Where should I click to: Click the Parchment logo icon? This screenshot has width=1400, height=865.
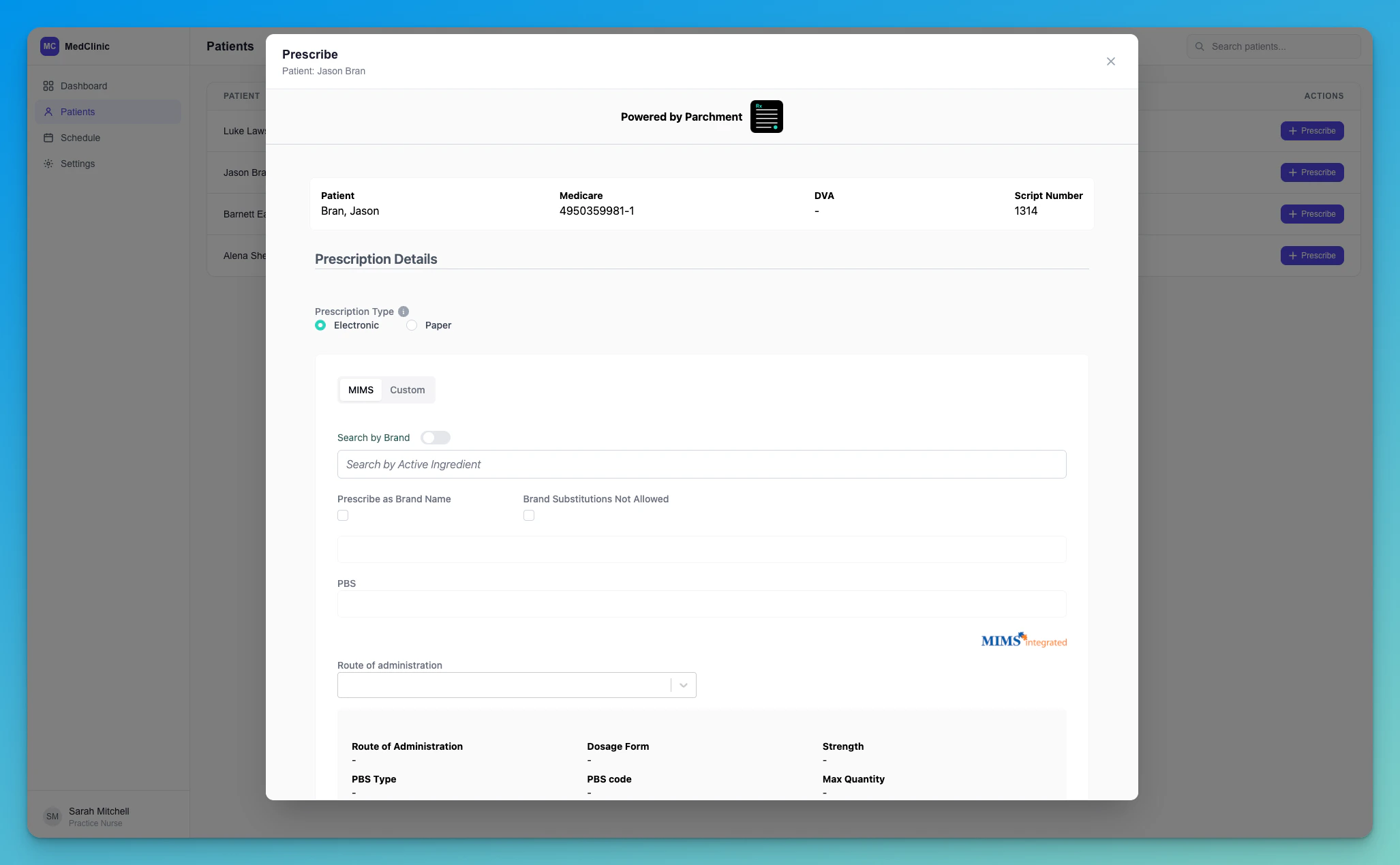[766, 117]
